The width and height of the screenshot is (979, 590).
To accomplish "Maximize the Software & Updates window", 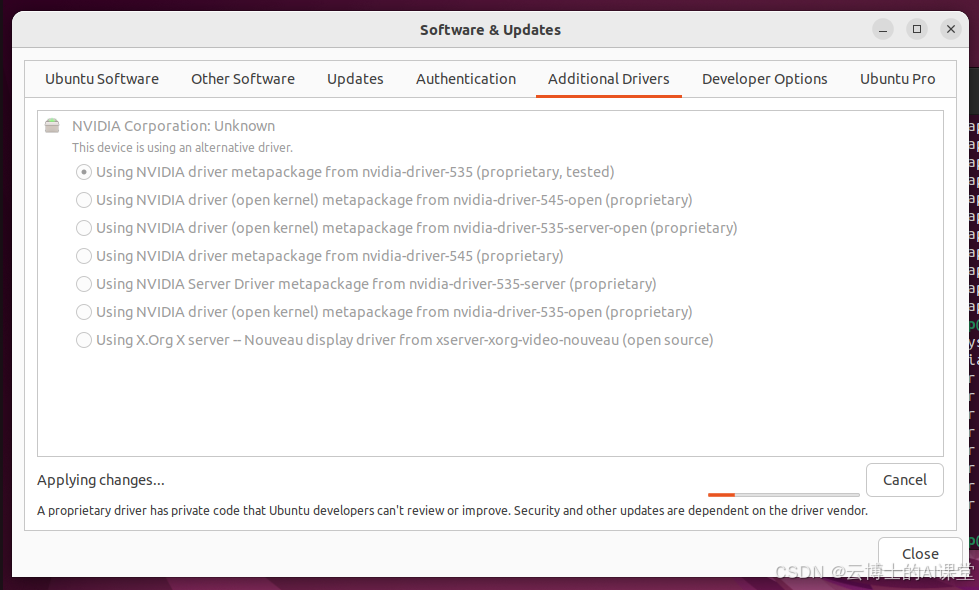I will coord(917,29).
